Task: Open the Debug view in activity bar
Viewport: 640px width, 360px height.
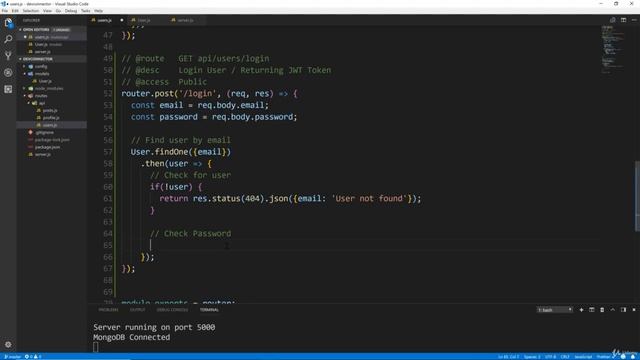Action: pyautogui.click(x=8, y=73)
